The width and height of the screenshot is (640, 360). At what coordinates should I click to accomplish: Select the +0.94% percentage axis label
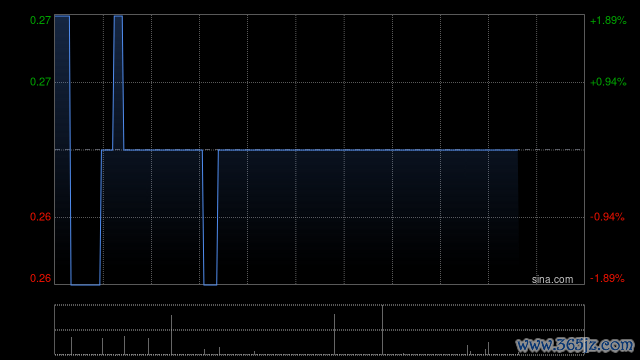(608, 82)
